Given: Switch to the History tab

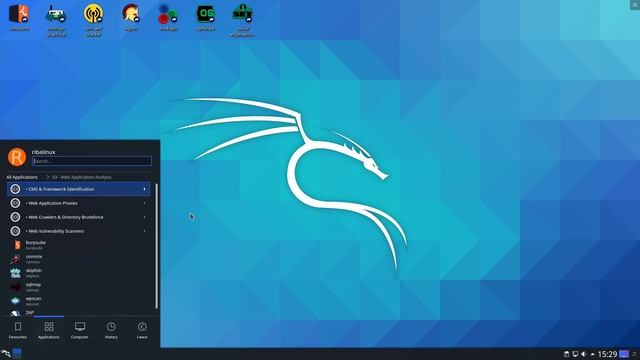Looking at the screenshot, I should click(111, 330).
